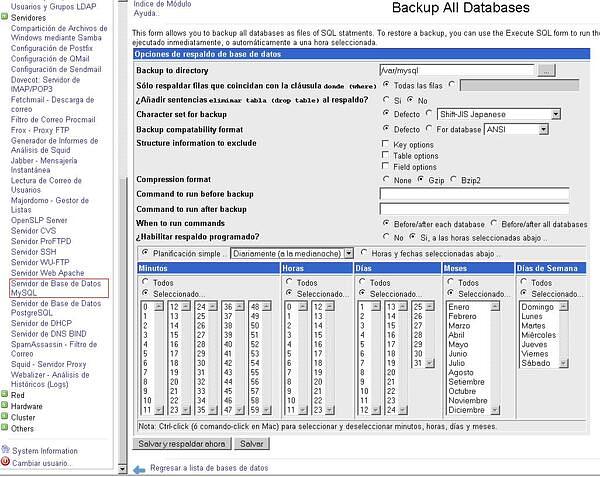Click Regresar a lista de bases de datos

pos(208,468)
